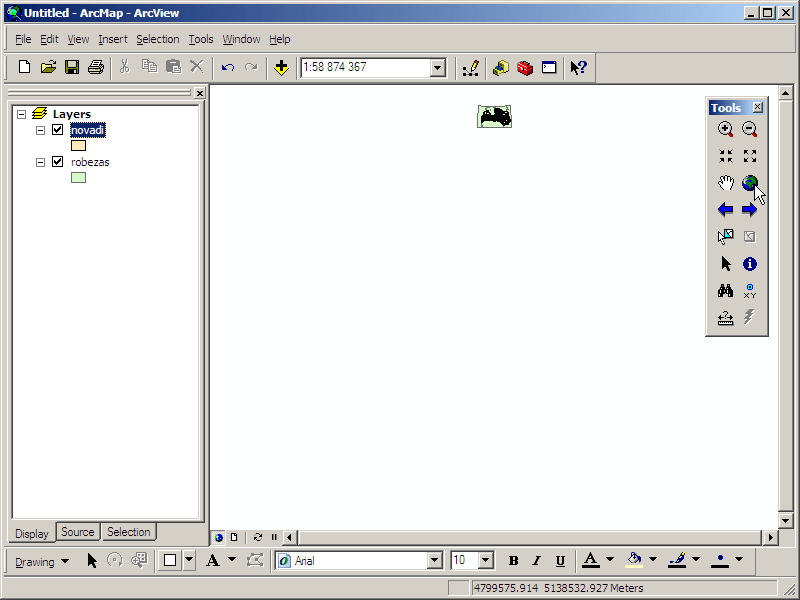Select the Zoom In magnifier tool
This screenshot has height=600, width=800.
726,129
